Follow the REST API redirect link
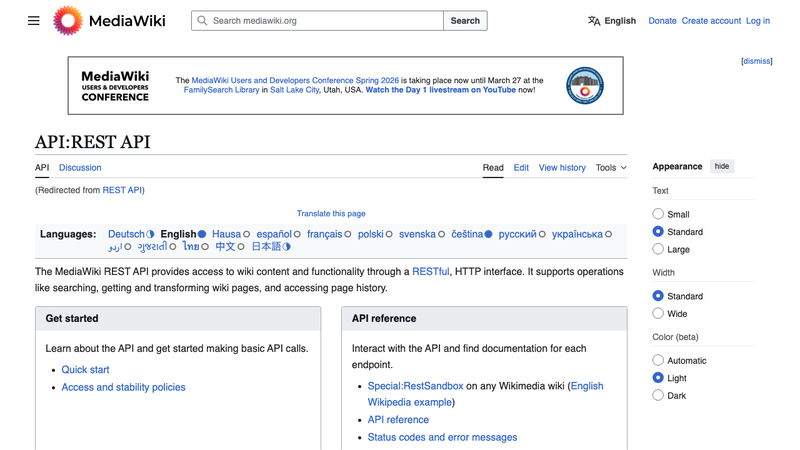Viewport: 800px width, 450px height. pyautogui.click(x=122, y=190)
